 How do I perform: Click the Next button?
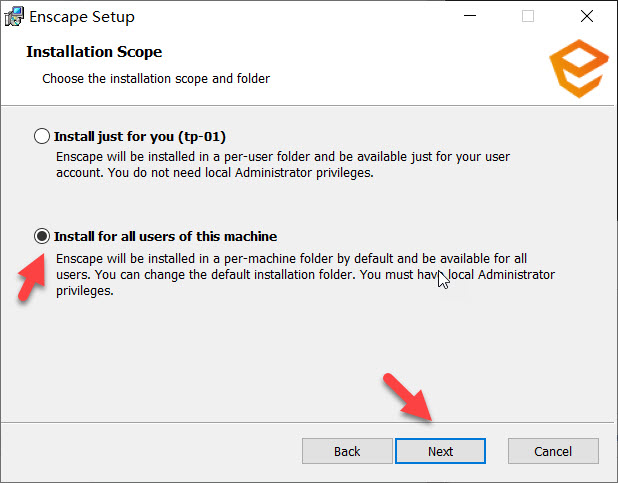point(440,451)
